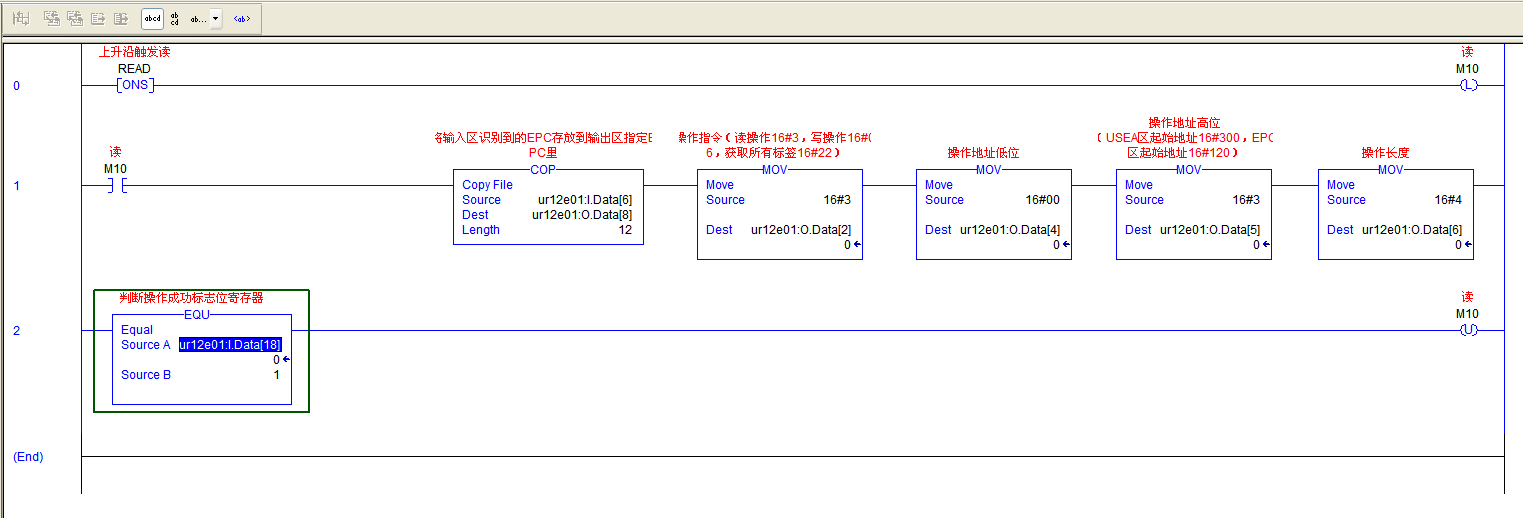The height and width of the screenshot is (518, 1523).
Task: Select the M10 contact on rung 1
Action: coord(115,185)
